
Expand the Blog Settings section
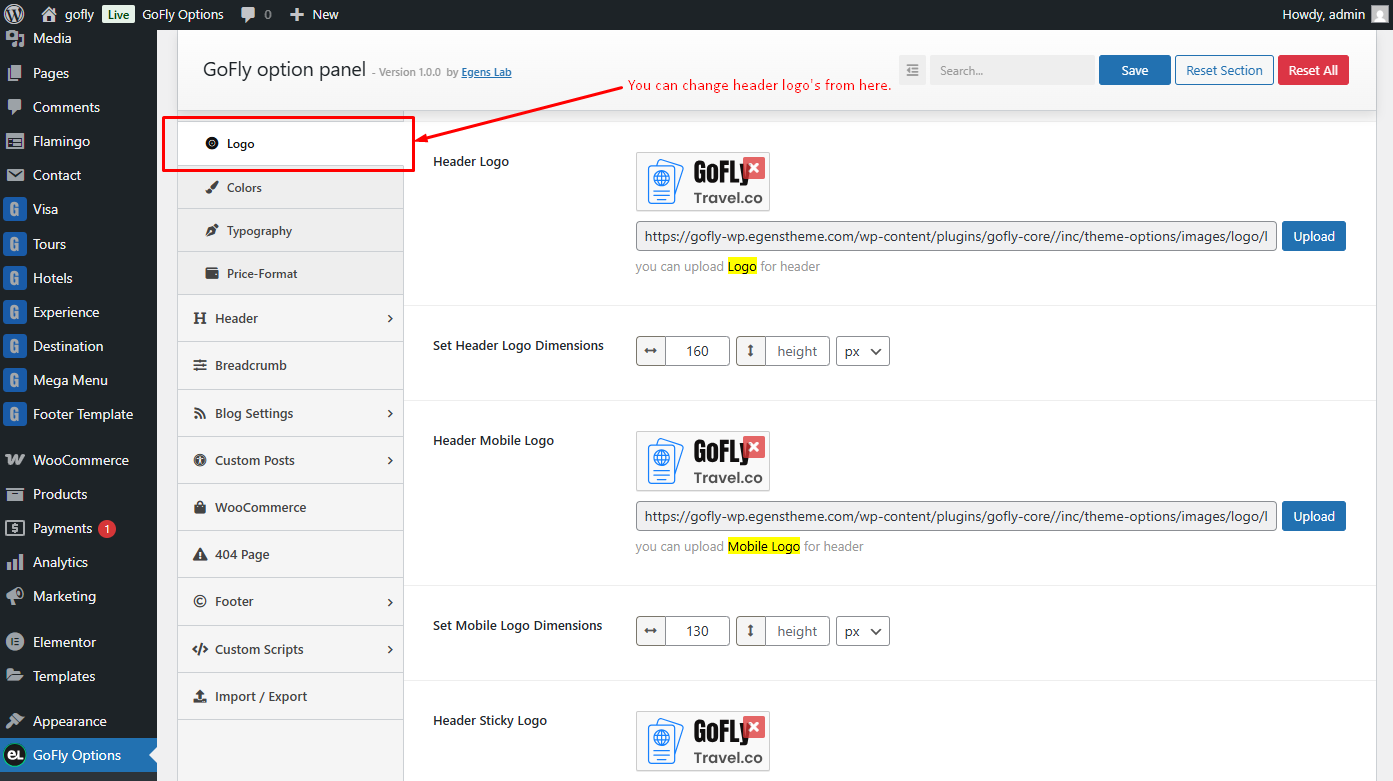point(290,413)
